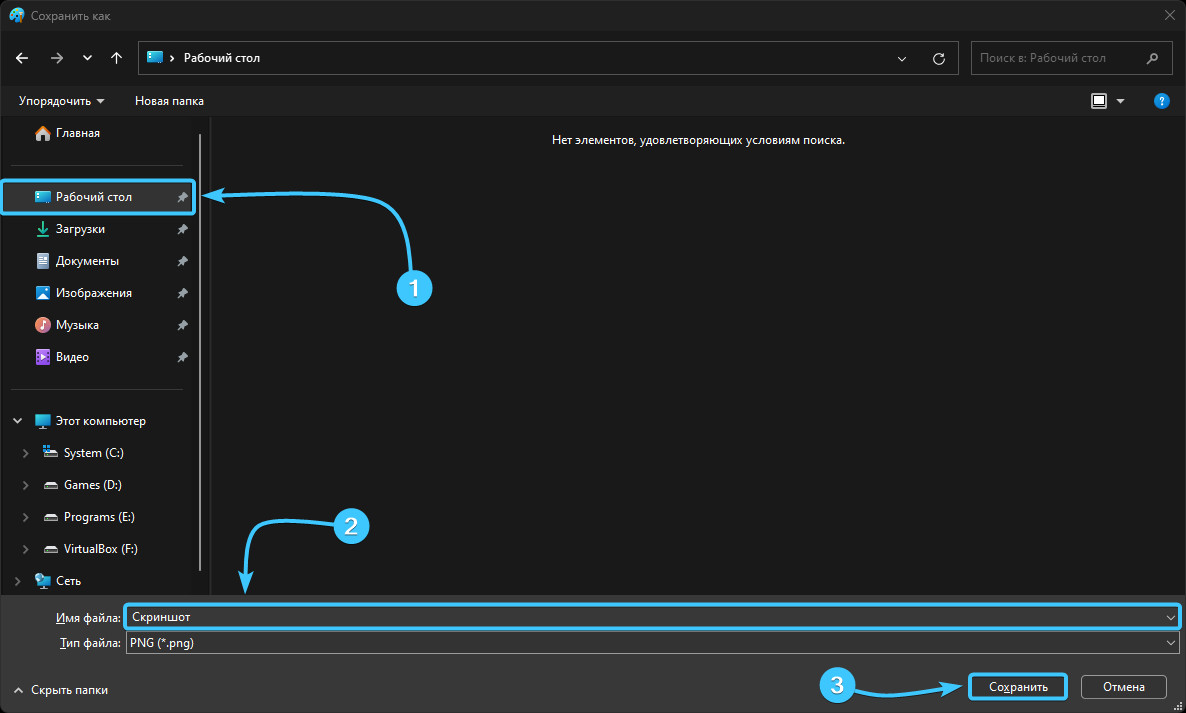Image resolution: width=1186 pixels, height=713 pixels.
Task: Open recent locations dropdown arrow
Action: coord(87,58)
